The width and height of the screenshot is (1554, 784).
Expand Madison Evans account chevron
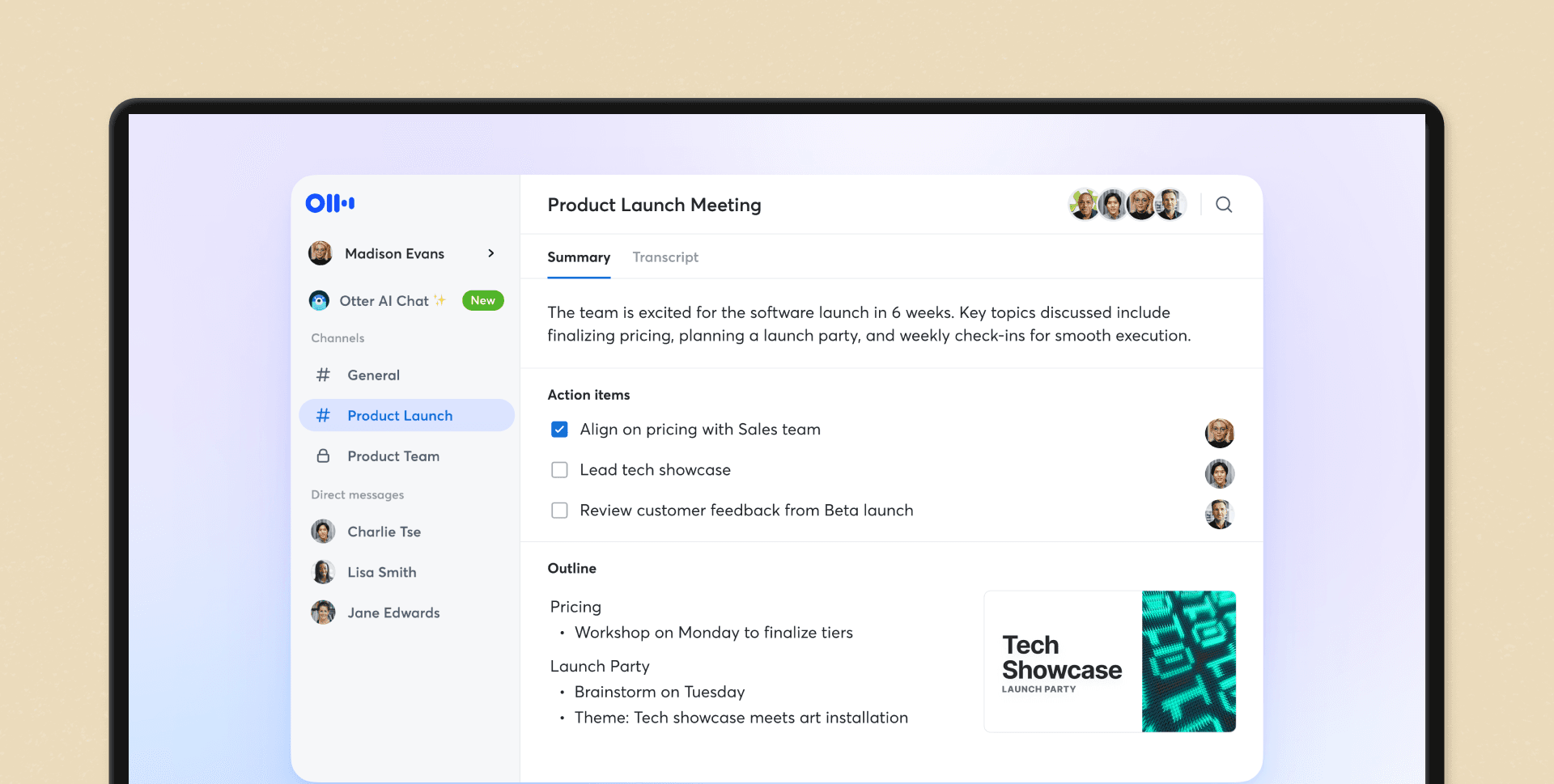point(490,253)
